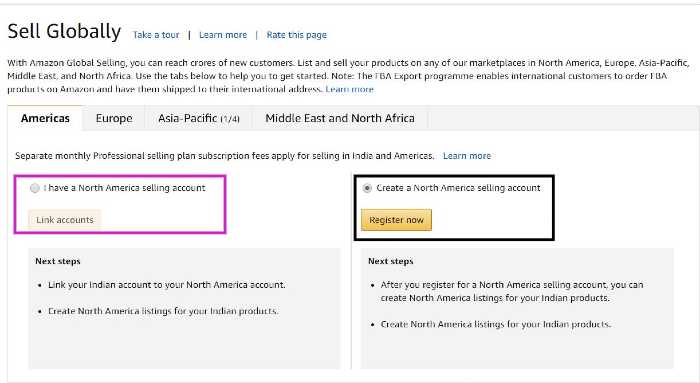Open Middle East and North Africa tab
700x383 pixels.
pos(340,118)
